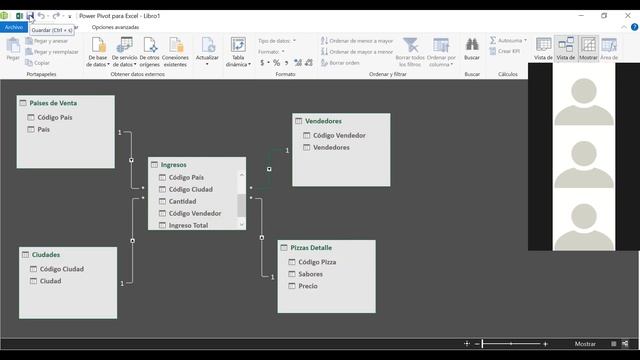Switch to Excel workbook icon
This screenshot has width=640, height=360.
point(19,16)
